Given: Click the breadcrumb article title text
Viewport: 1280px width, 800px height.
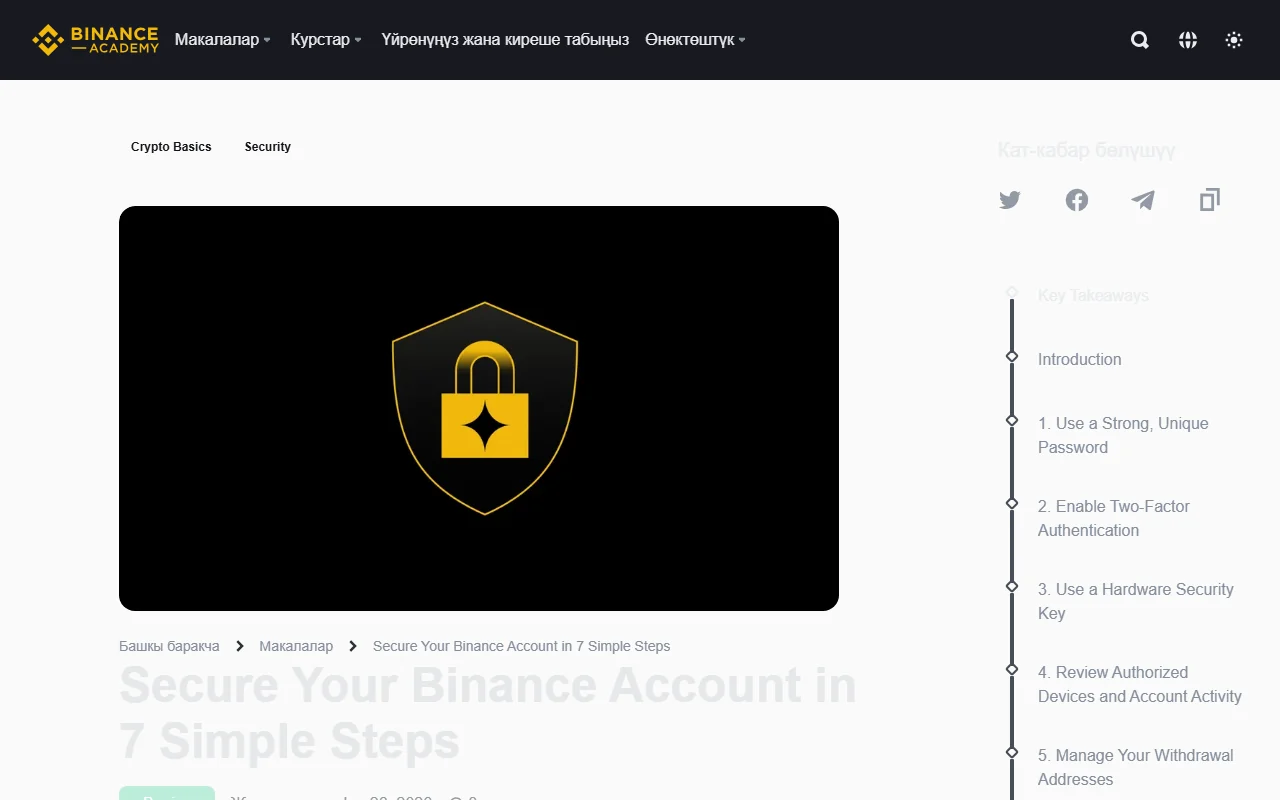Looking at the screenshot, I should [x=521, y=646].
